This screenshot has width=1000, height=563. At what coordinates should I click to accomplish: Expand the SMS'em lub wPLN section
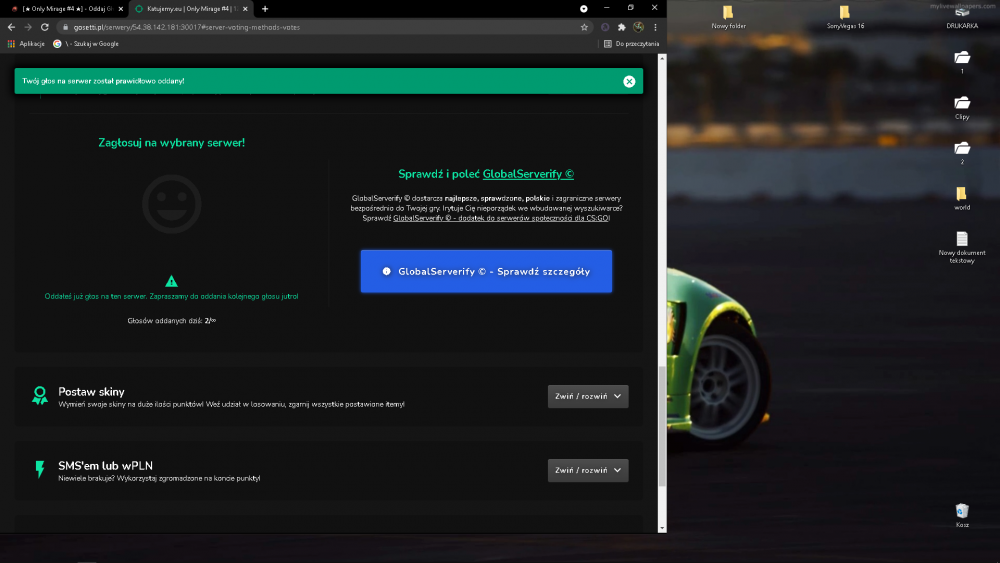pos(588,471)
